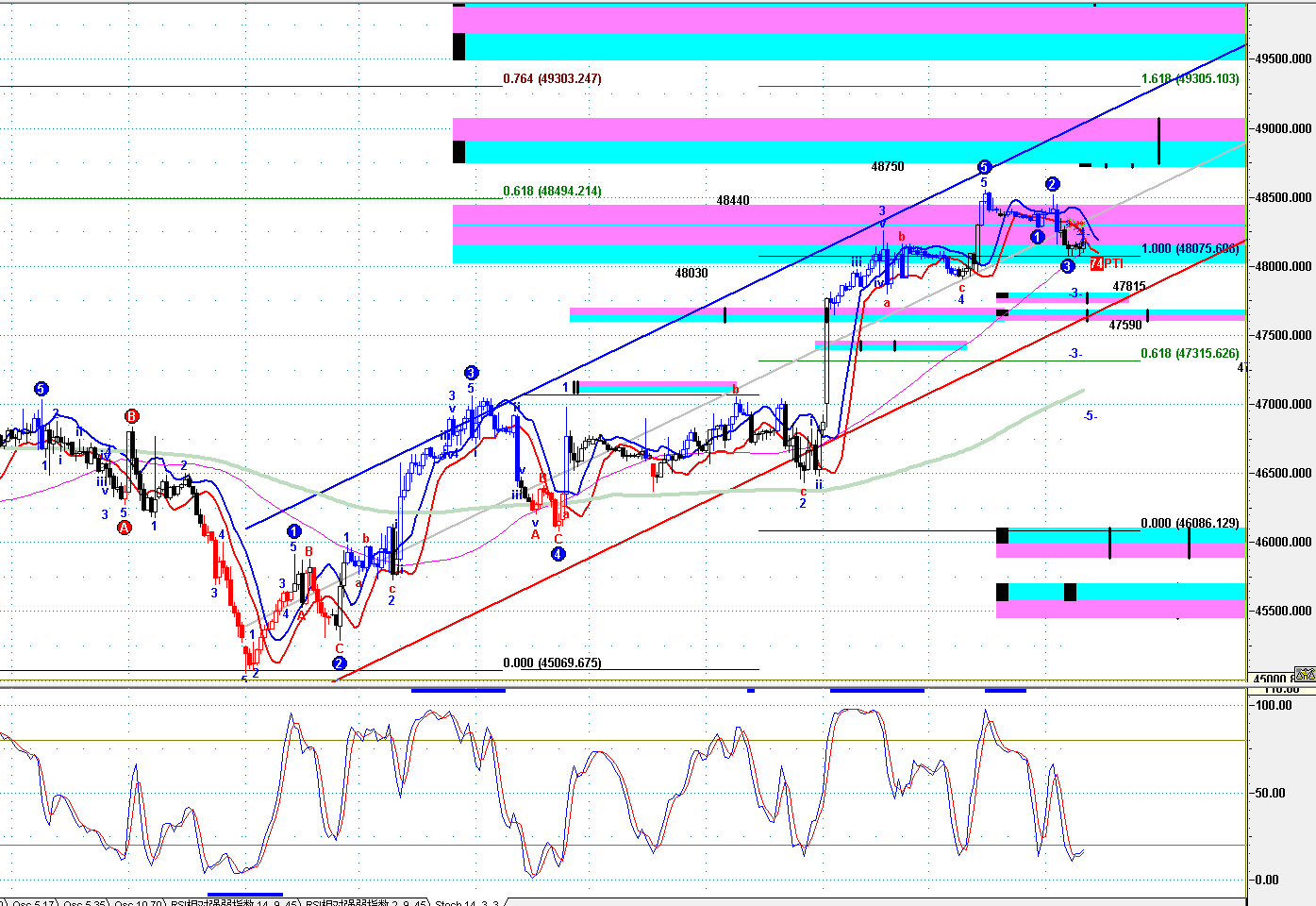Click the 0.764 (49303.247) Fibonacci label
Viewport: 1316px width, 906px height.
coord(552,78)
